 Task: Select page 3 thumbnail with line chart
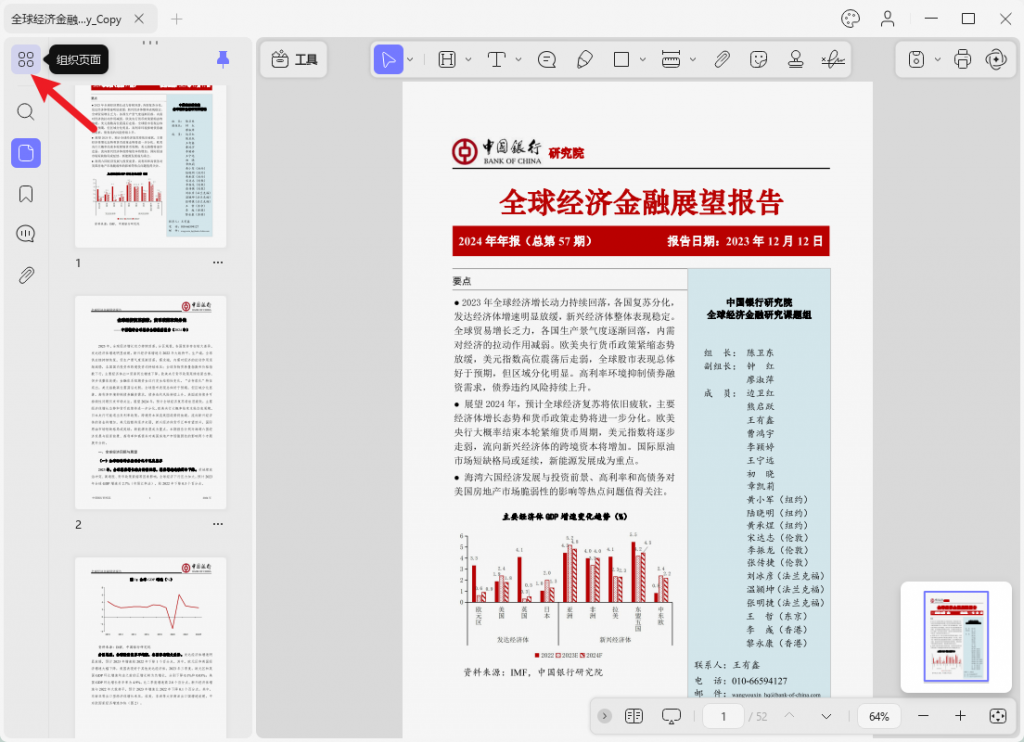click(151, 648)
